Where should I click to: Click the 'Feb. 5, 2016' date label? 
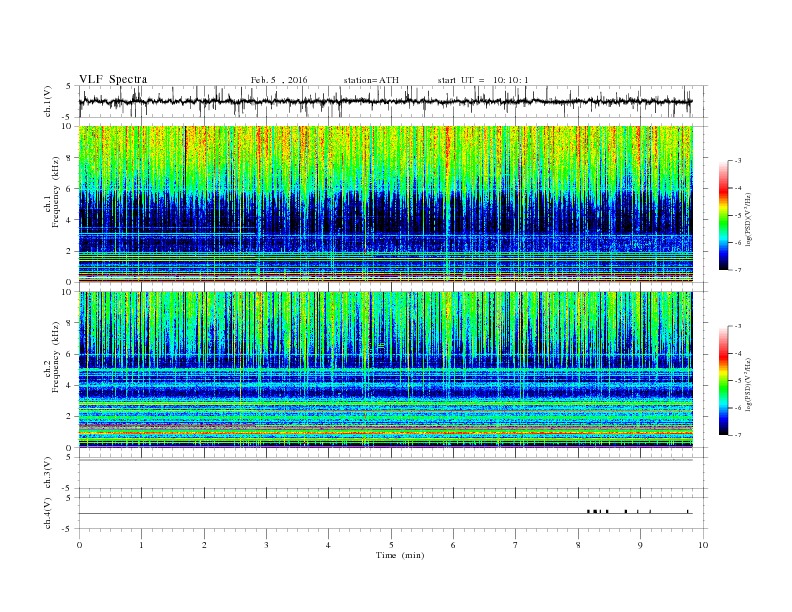(279, 80)
